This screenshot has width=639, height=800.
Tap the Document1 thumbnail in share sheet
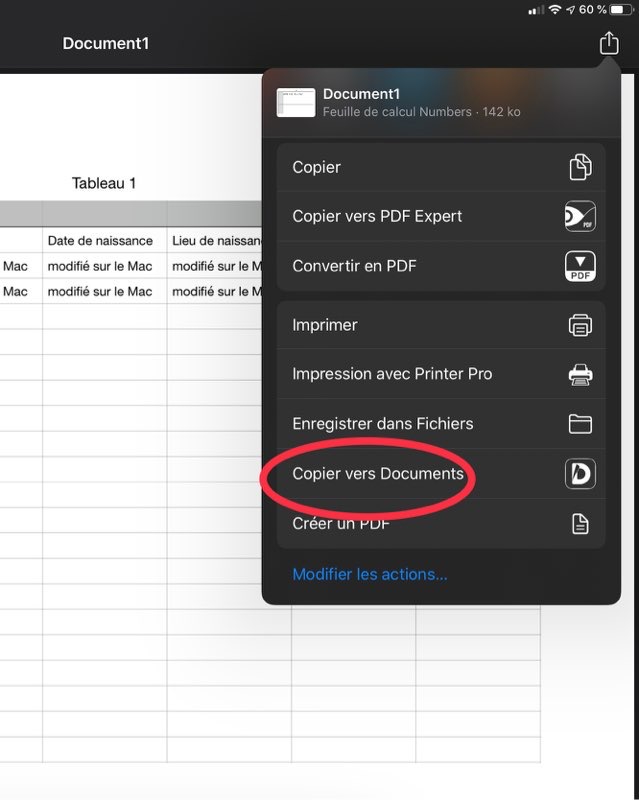296,103
